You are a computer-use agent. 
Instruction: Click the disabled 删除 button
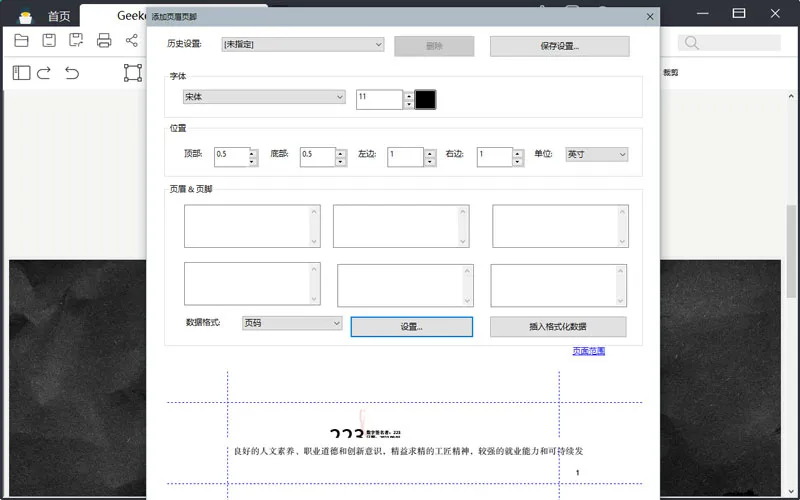click(x=434, y=46)
